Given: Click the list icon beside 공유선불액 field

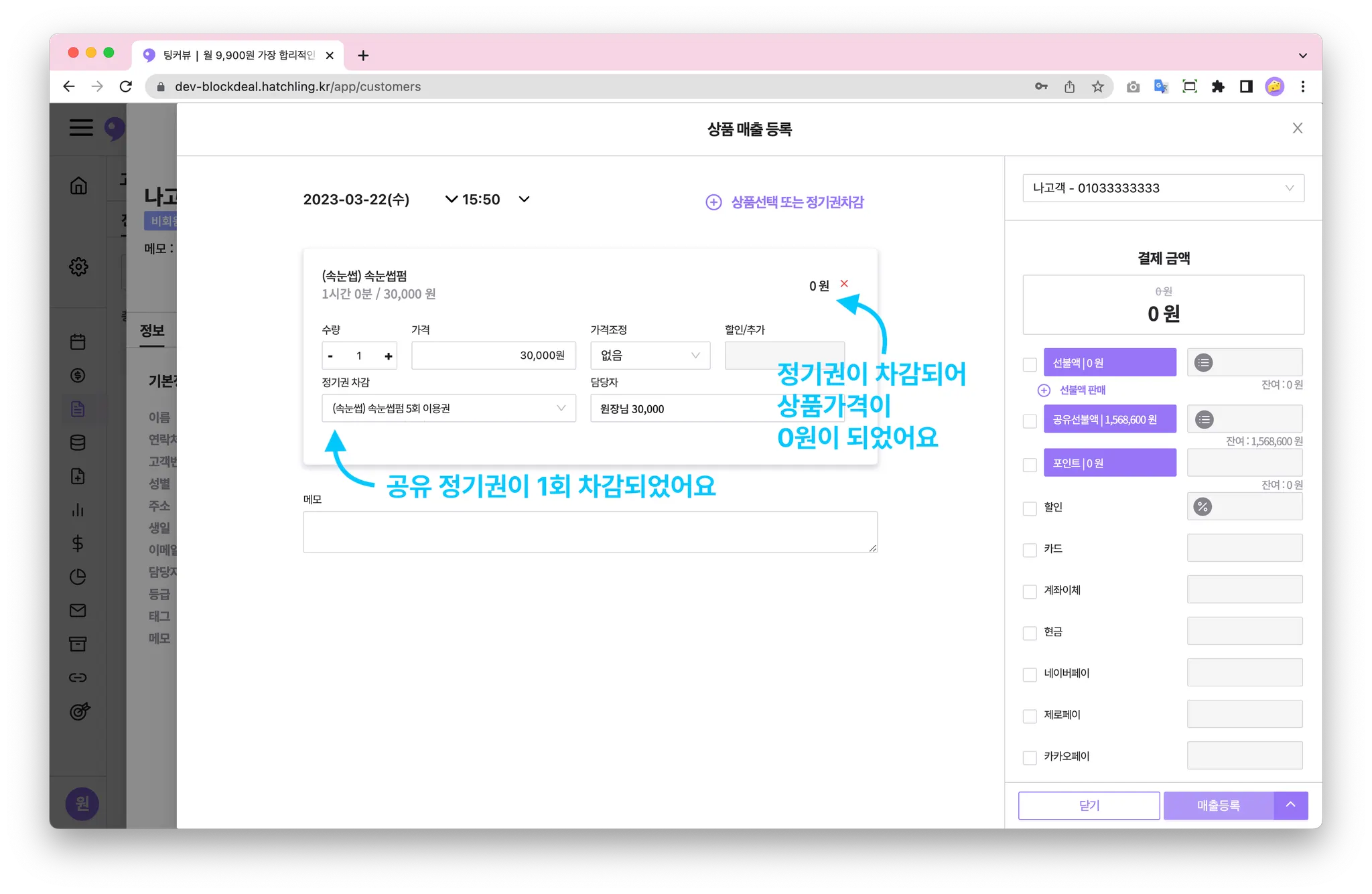Looking at the screenshot, I should 1204,420.
